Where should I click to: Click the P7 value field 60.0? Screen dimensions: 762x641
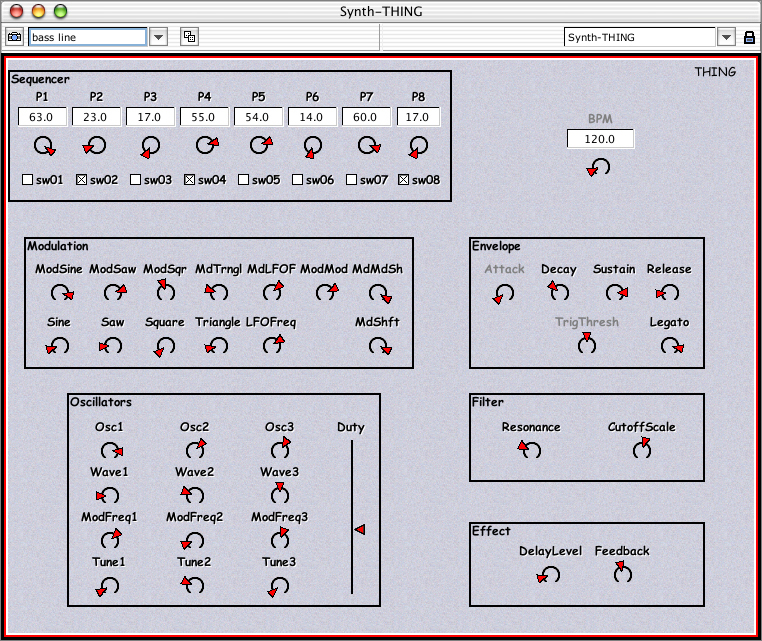[366, 117]
